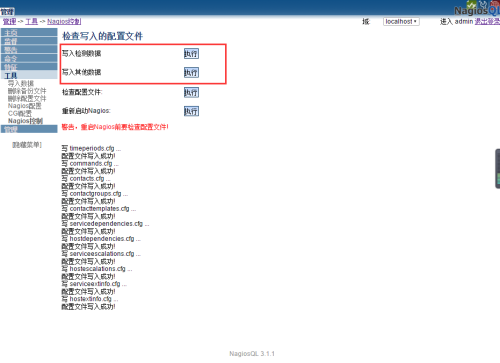Click the 退出登录 logout link

(x=487, y=22)
